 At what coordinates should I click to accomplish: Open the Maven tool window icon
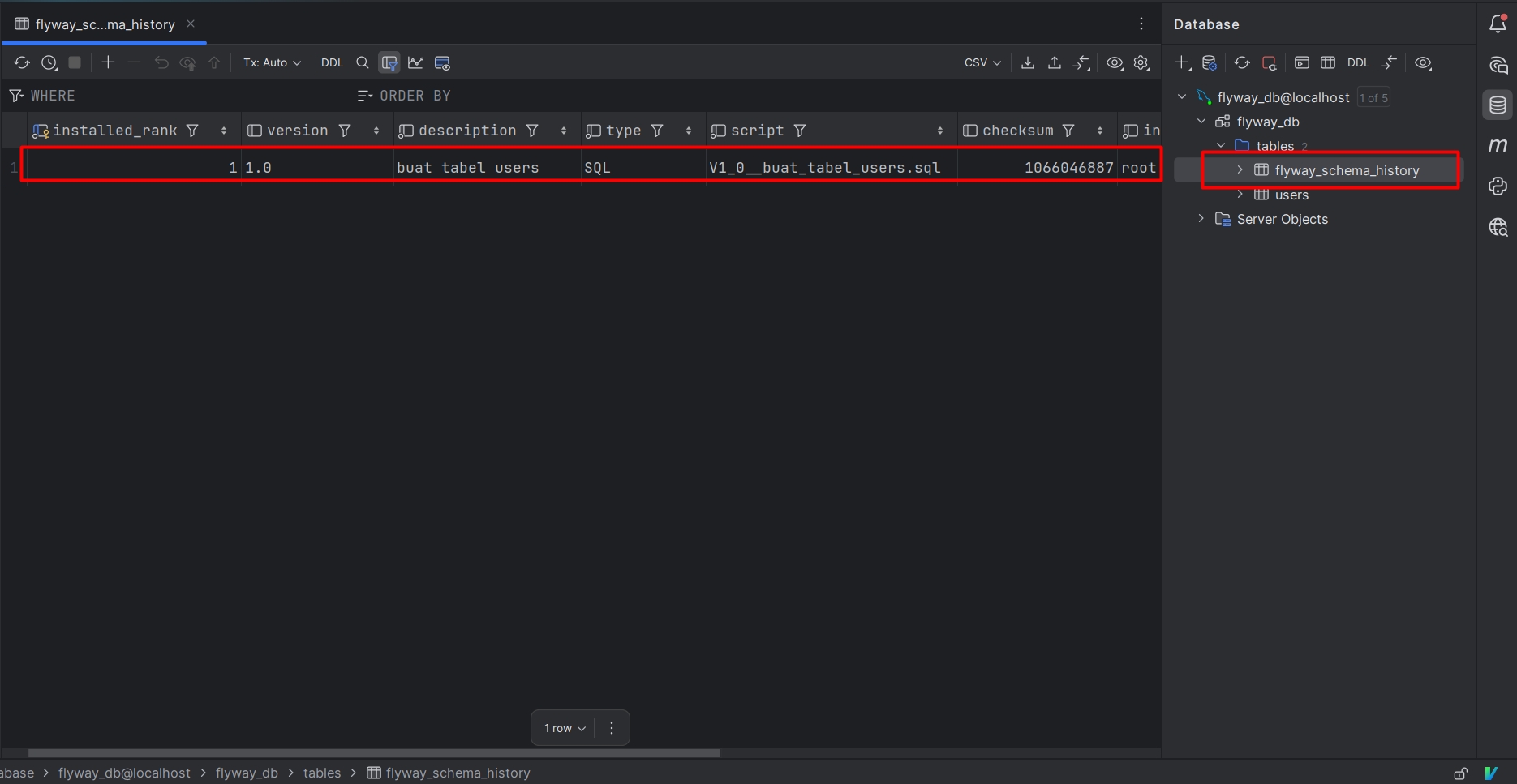1498,146
